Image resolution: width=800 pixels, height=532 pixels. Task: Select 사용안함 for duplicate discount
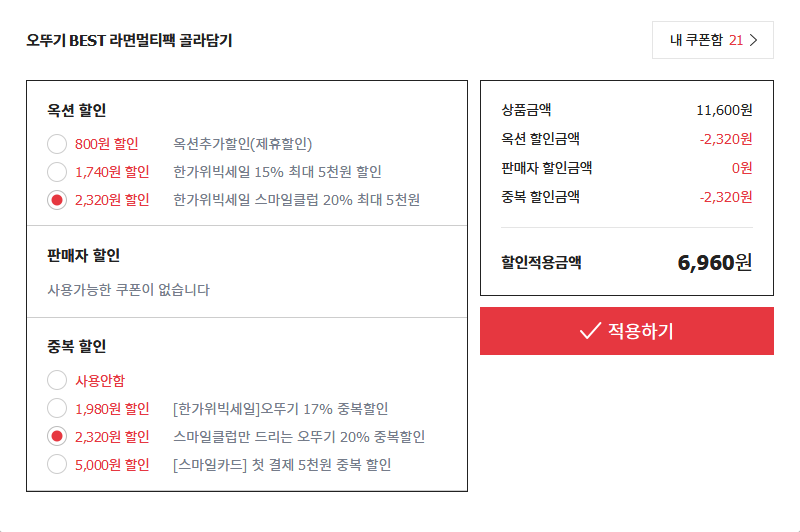pos(57,381)
